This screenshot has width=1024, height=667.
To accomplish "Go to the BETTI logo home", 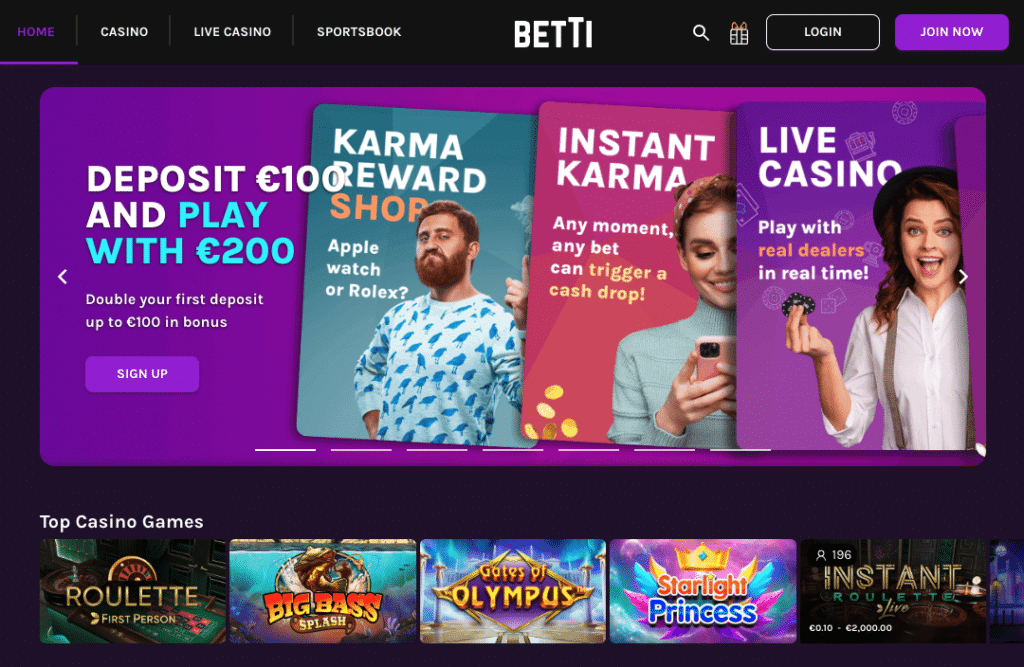I will pos(553,33).
